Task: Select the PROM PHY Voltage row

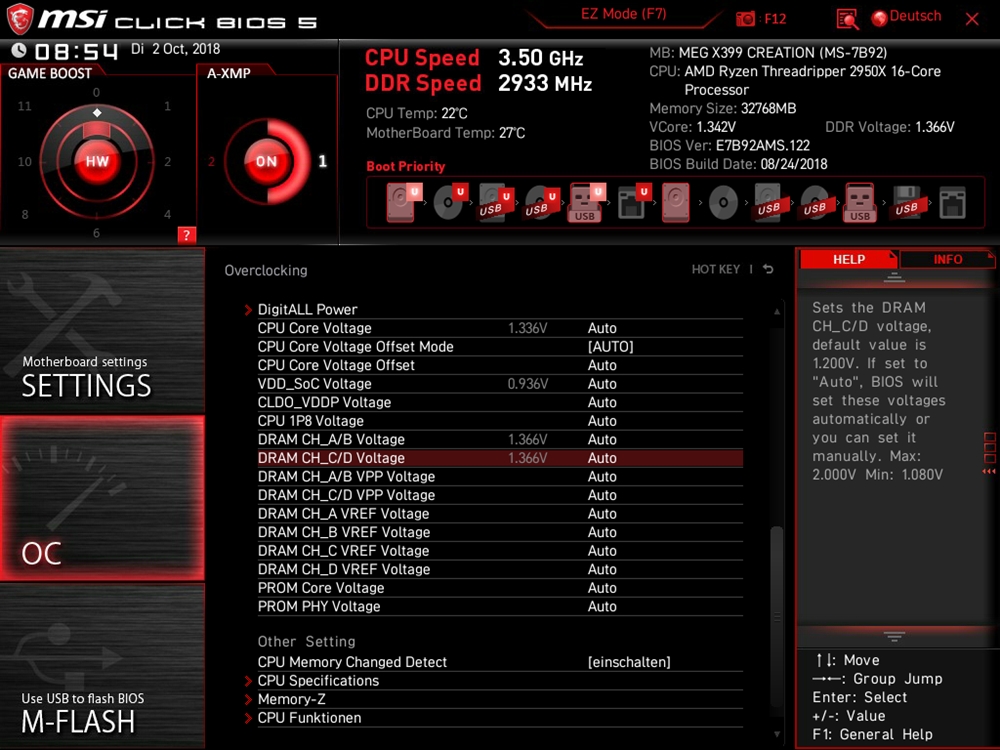Action: point(500,606)
